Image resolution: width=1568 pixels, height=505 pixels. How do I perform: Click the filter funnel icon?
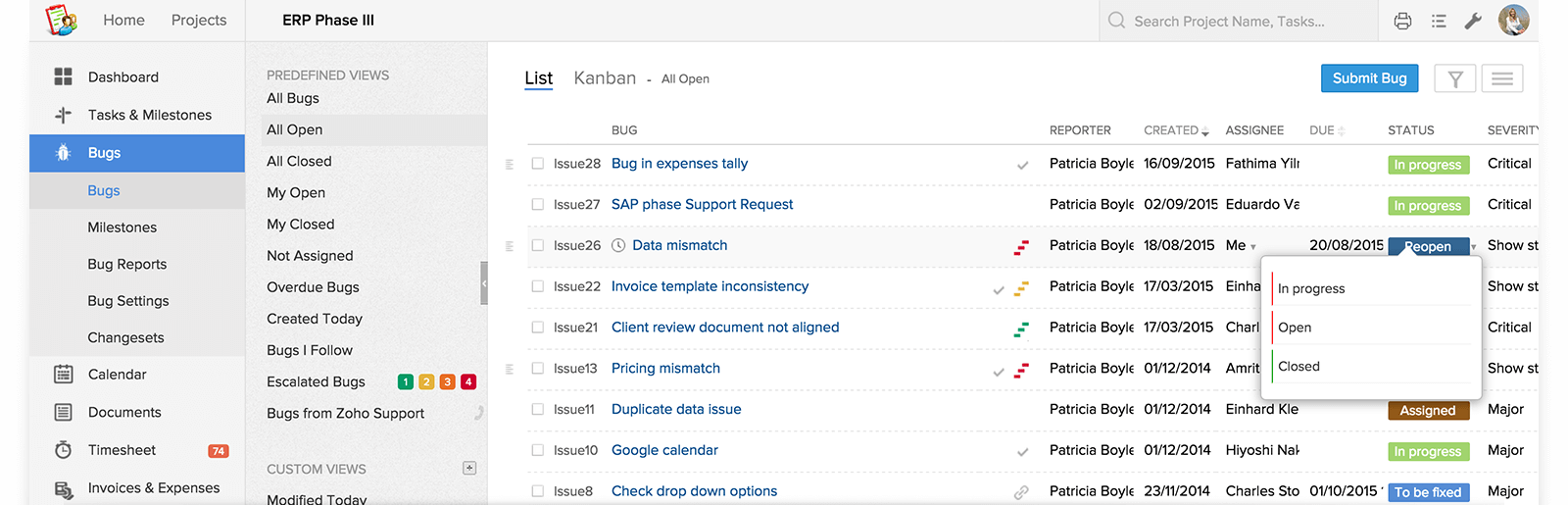pos(1455,78)
